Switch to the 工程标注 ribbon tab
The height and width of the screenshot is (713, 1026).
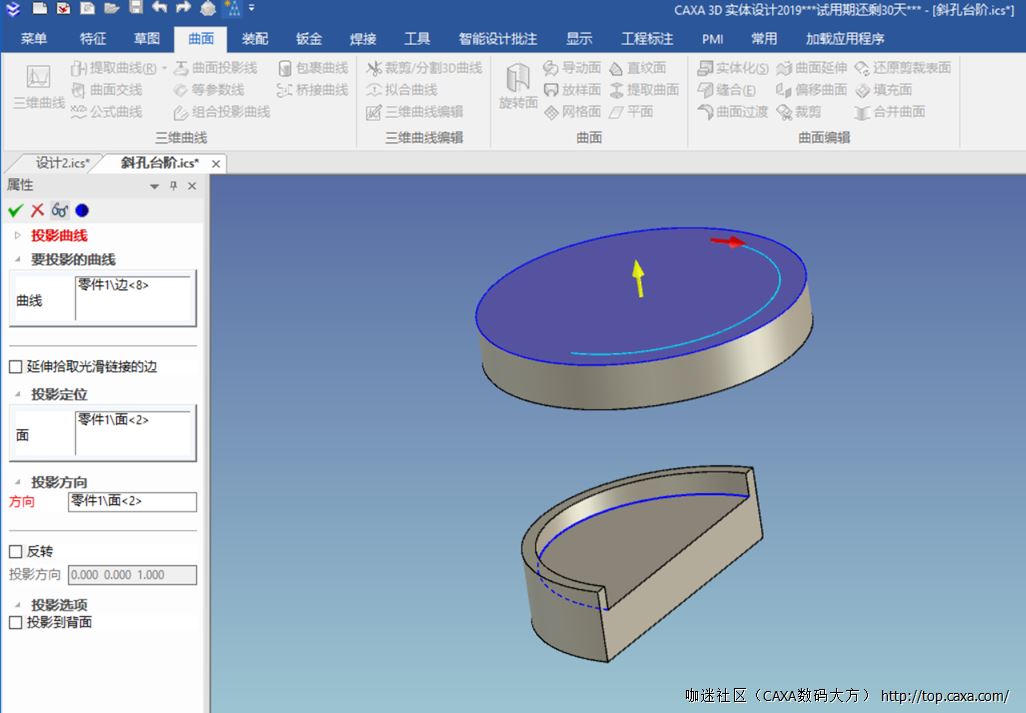pyautogui.click(x=647, y=39)
